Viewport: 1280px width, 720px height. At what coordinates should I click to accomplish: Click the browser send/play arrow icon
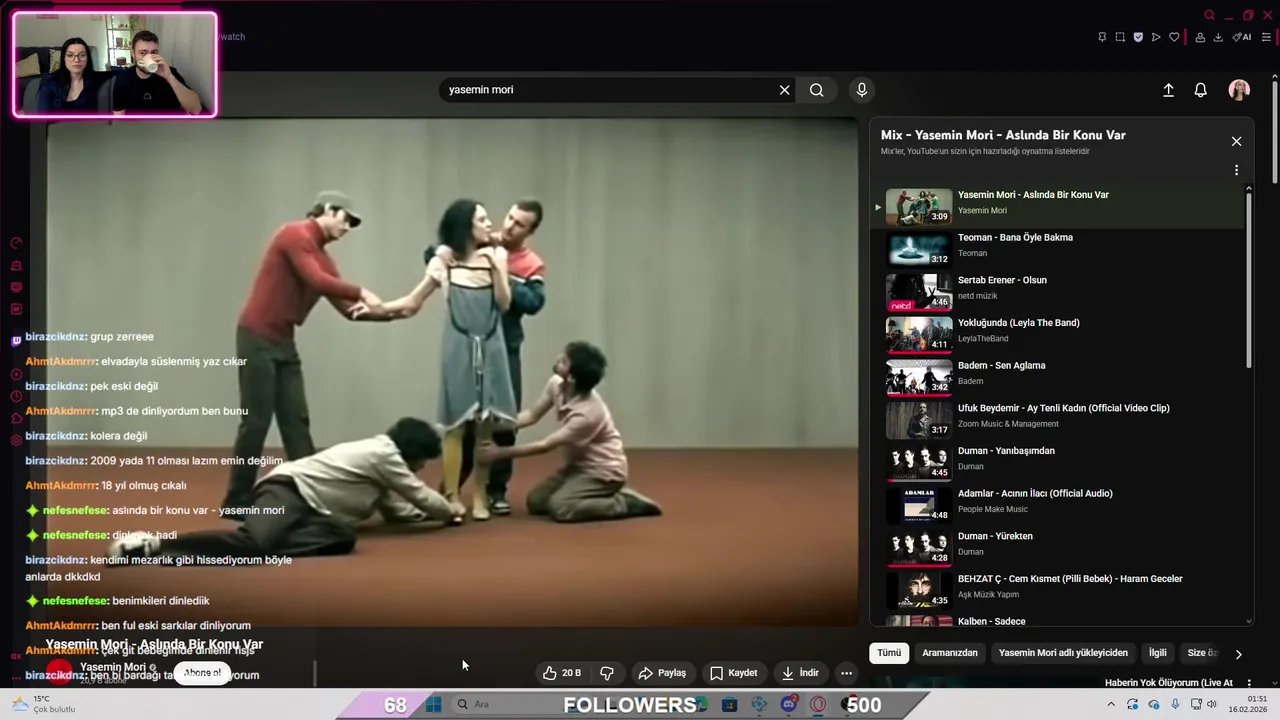[1156, 37]
